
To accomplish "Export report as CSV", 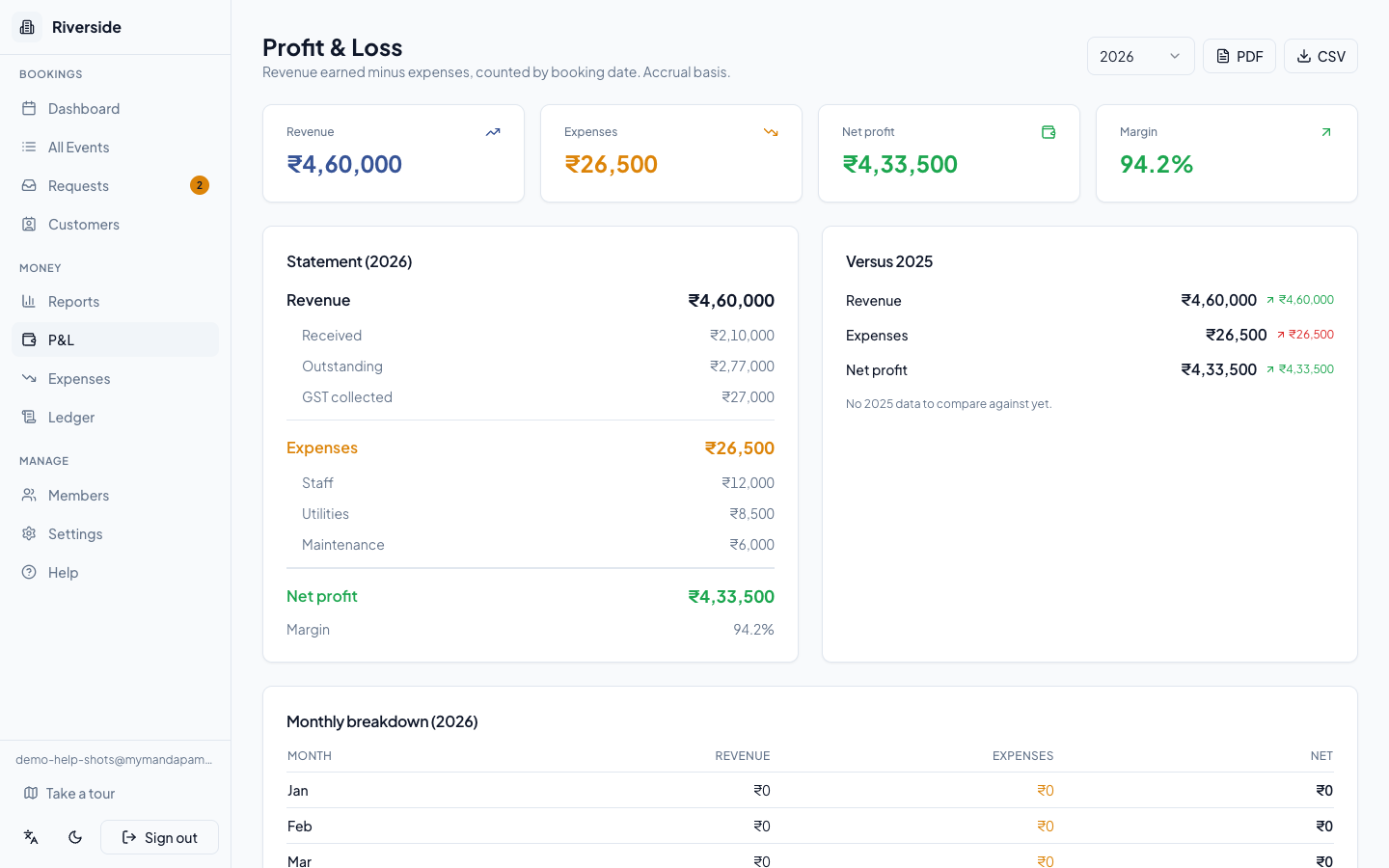I will point(1321,56).
